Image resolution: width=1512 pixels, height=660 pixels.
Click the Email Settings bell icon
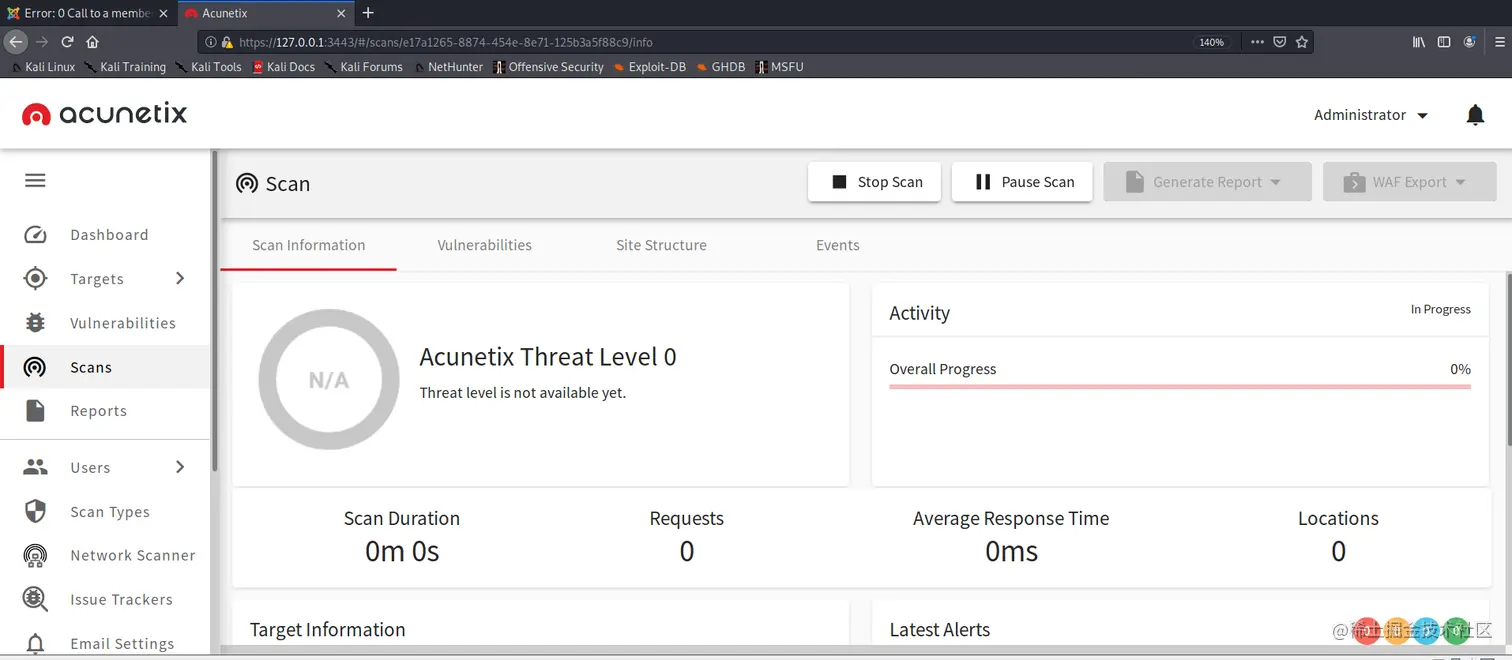pos(35,643)
